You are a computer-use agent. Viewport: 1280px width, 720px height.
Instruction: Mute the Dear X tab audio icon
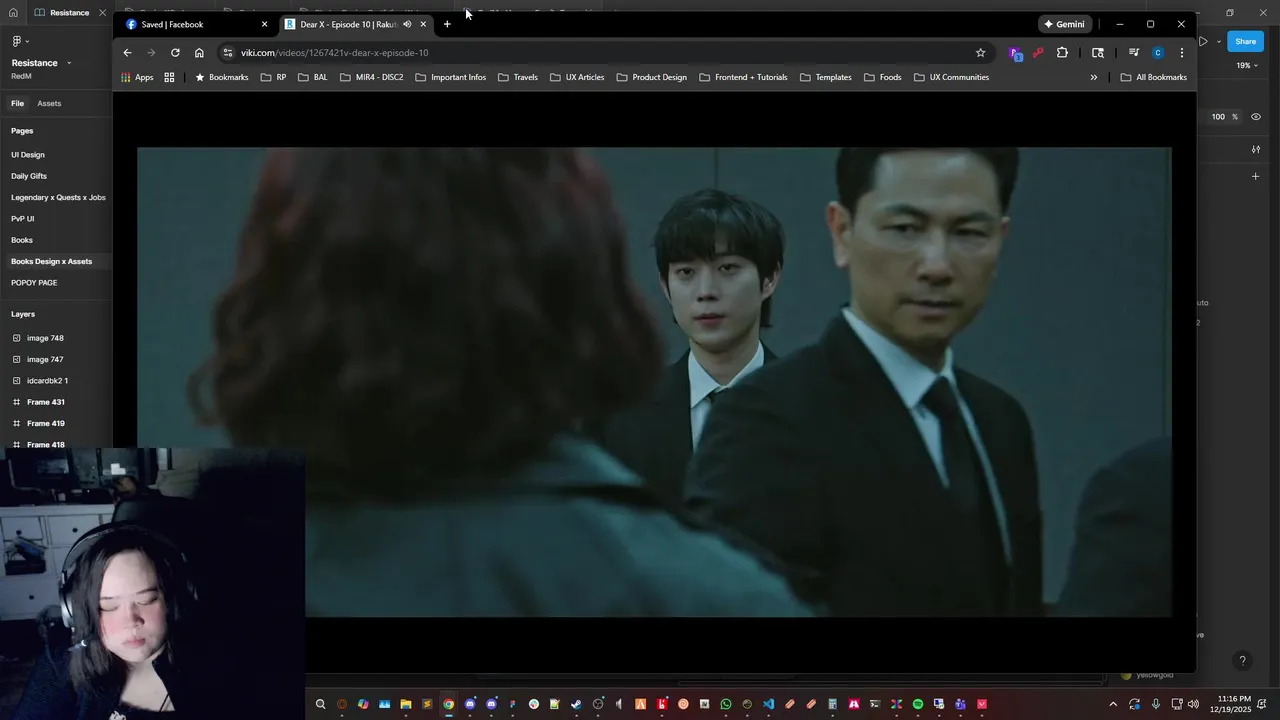407,24
